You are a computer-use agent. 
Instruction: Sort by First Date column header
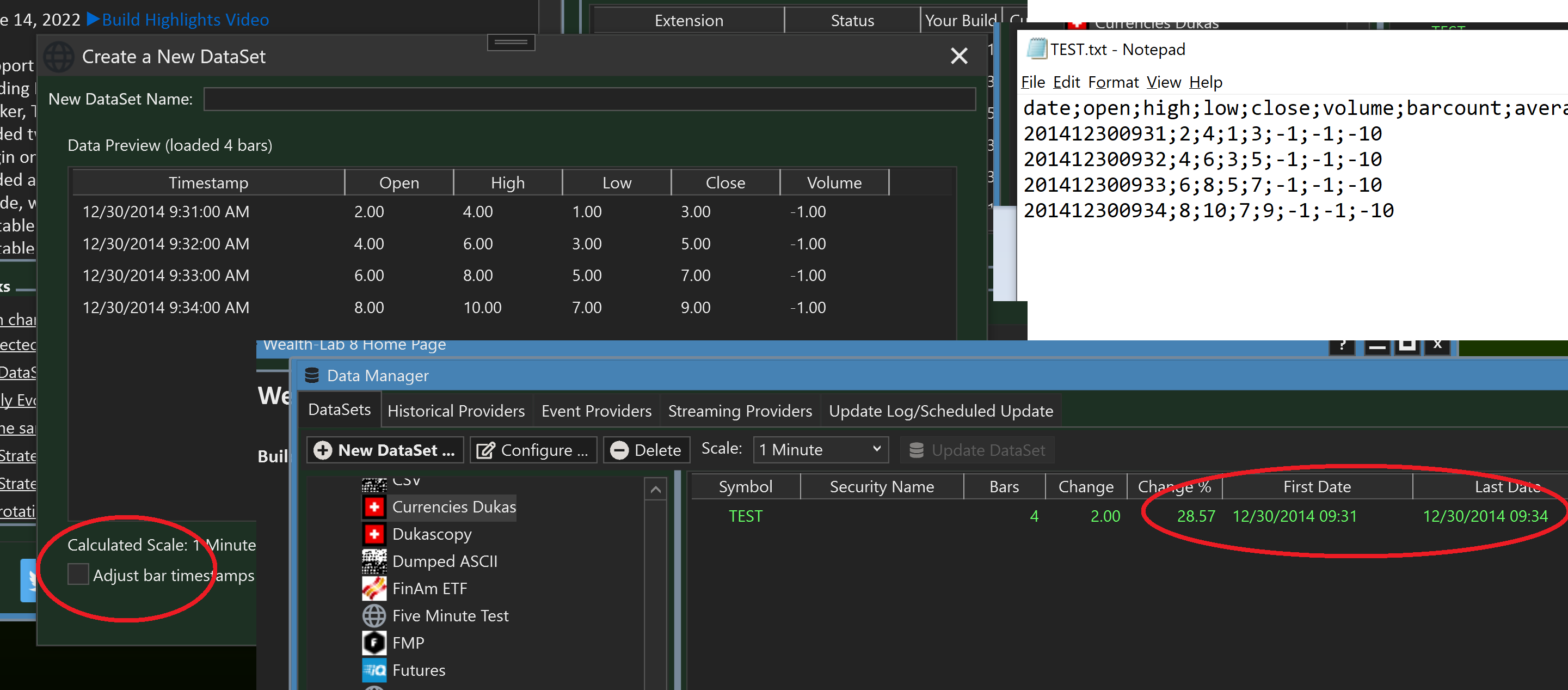pyautogui.click(x=1316, y=486)
